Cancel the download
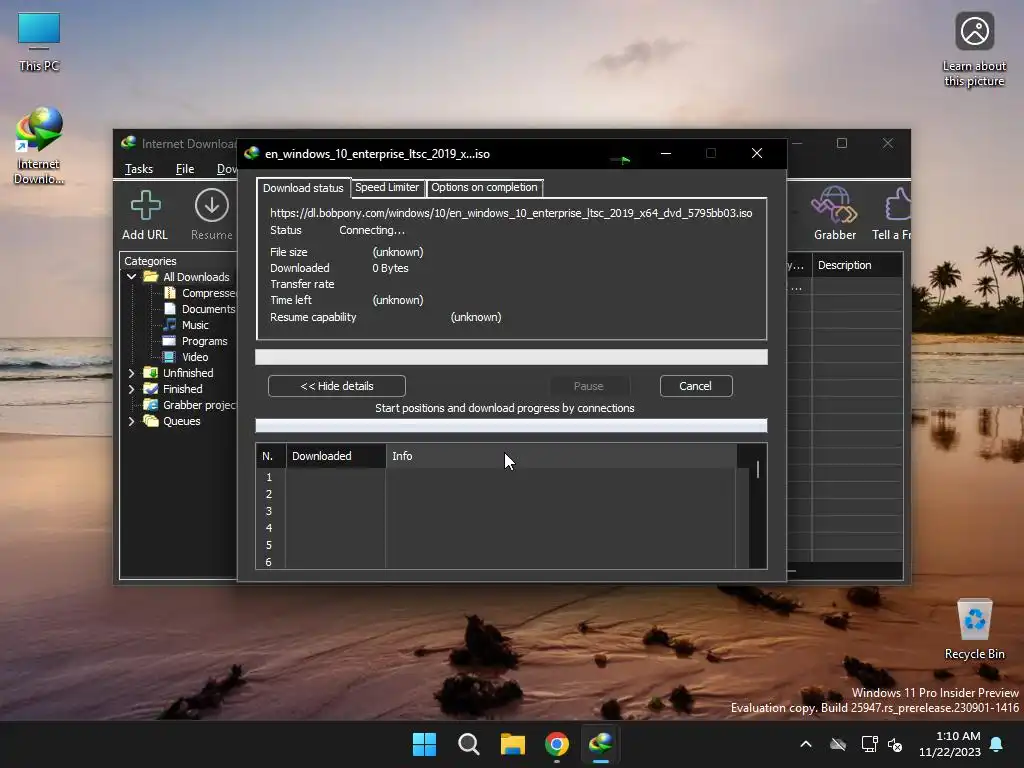Screen dimensions: 1024x768 coord(696,386)
